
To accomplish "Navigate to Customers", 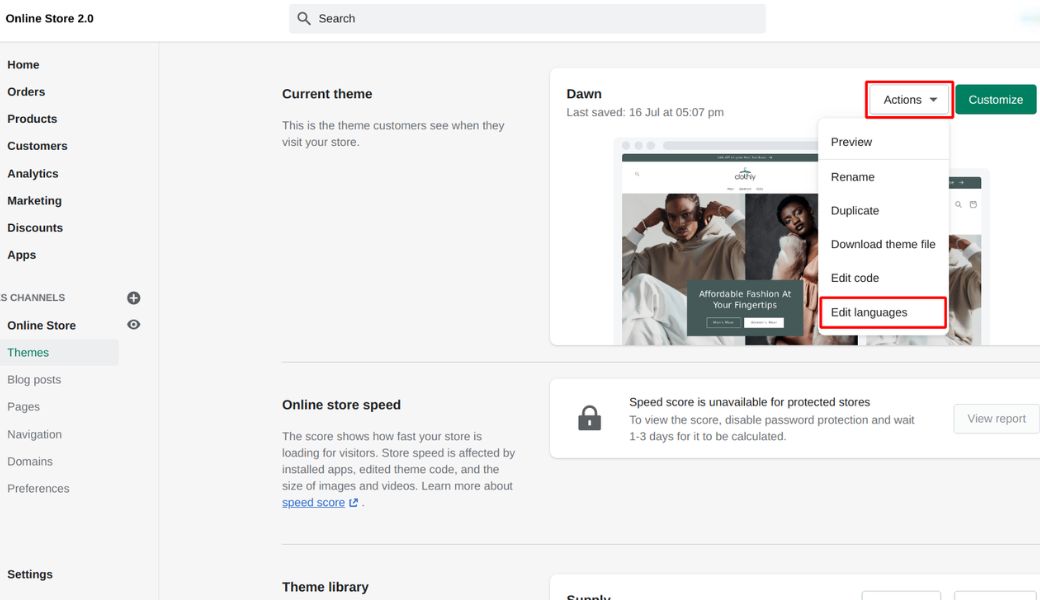I will point(37,146).
